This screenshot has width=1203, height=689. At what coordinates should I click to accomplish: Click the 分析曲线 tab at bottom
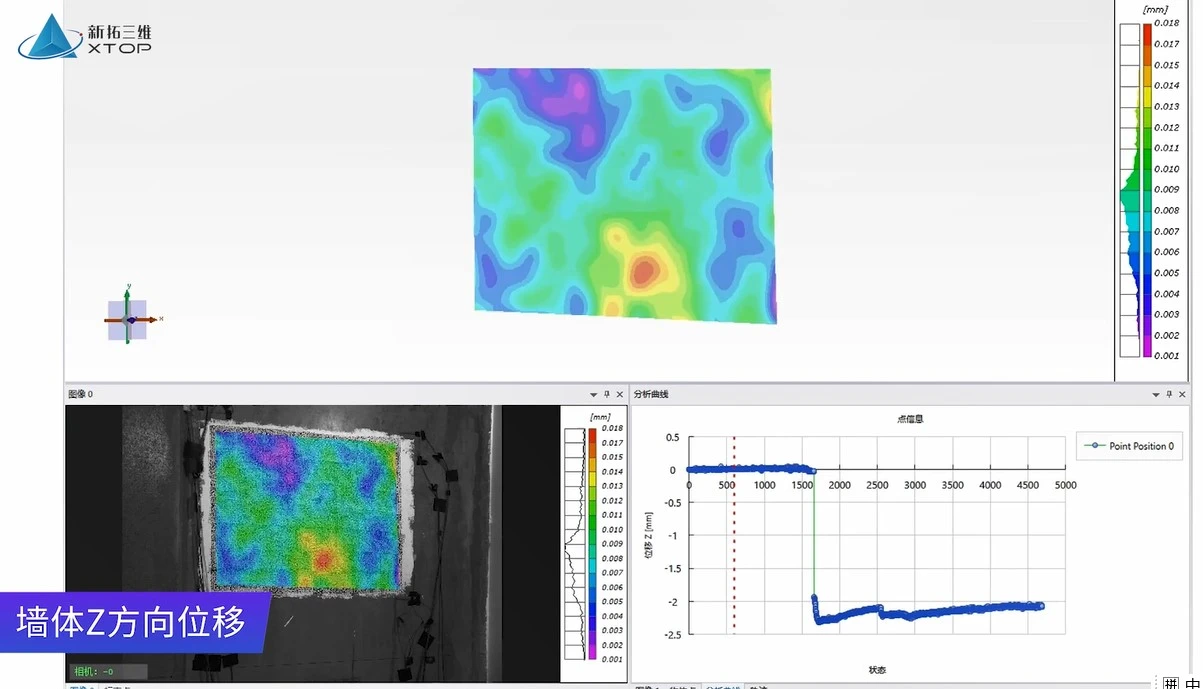coord(721,687)
